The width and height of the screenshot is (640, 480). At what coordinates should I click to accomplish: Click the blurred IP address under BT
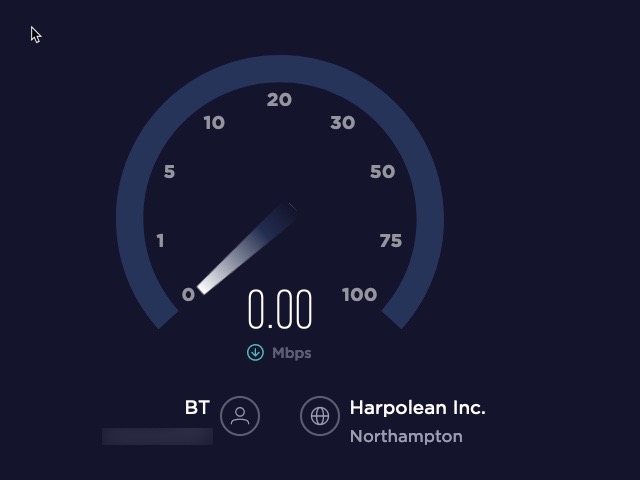pyautogui.click(x=158, y=436)
